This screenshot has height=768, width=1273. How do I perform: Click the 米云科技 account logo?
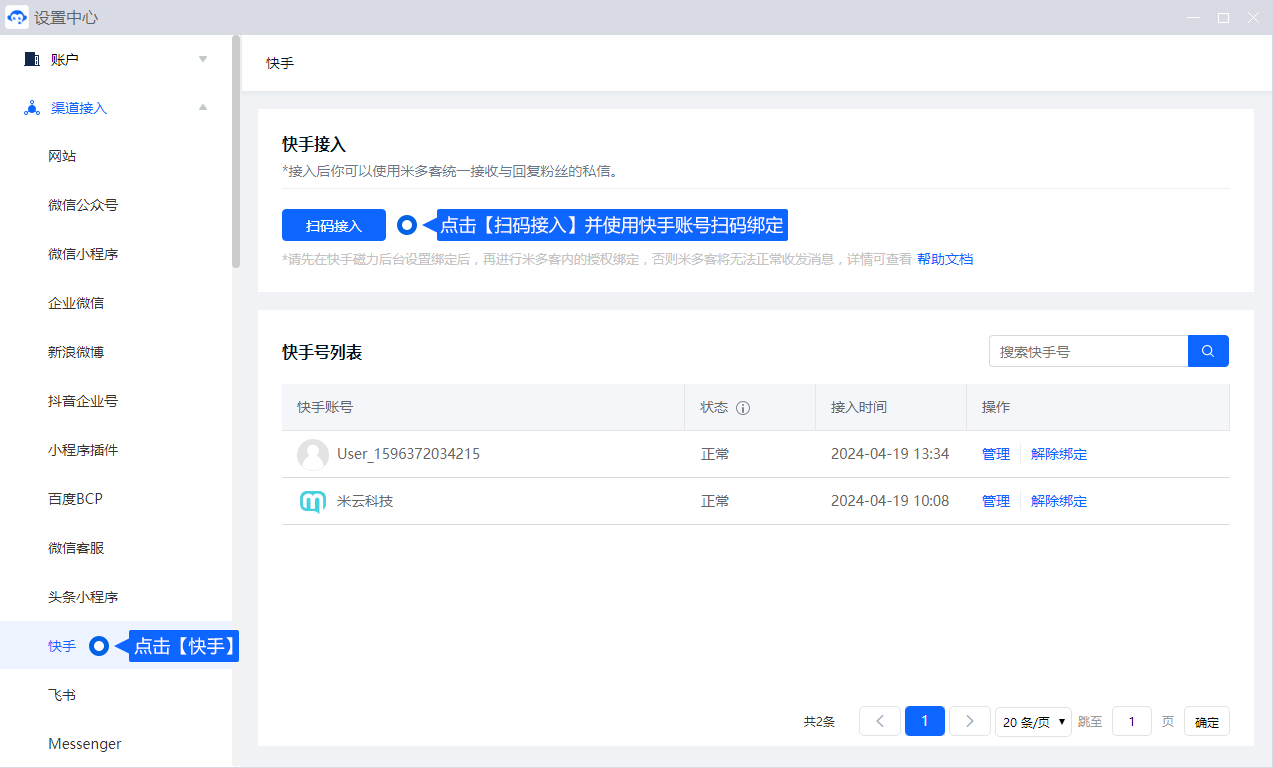(x=313, y=501)
